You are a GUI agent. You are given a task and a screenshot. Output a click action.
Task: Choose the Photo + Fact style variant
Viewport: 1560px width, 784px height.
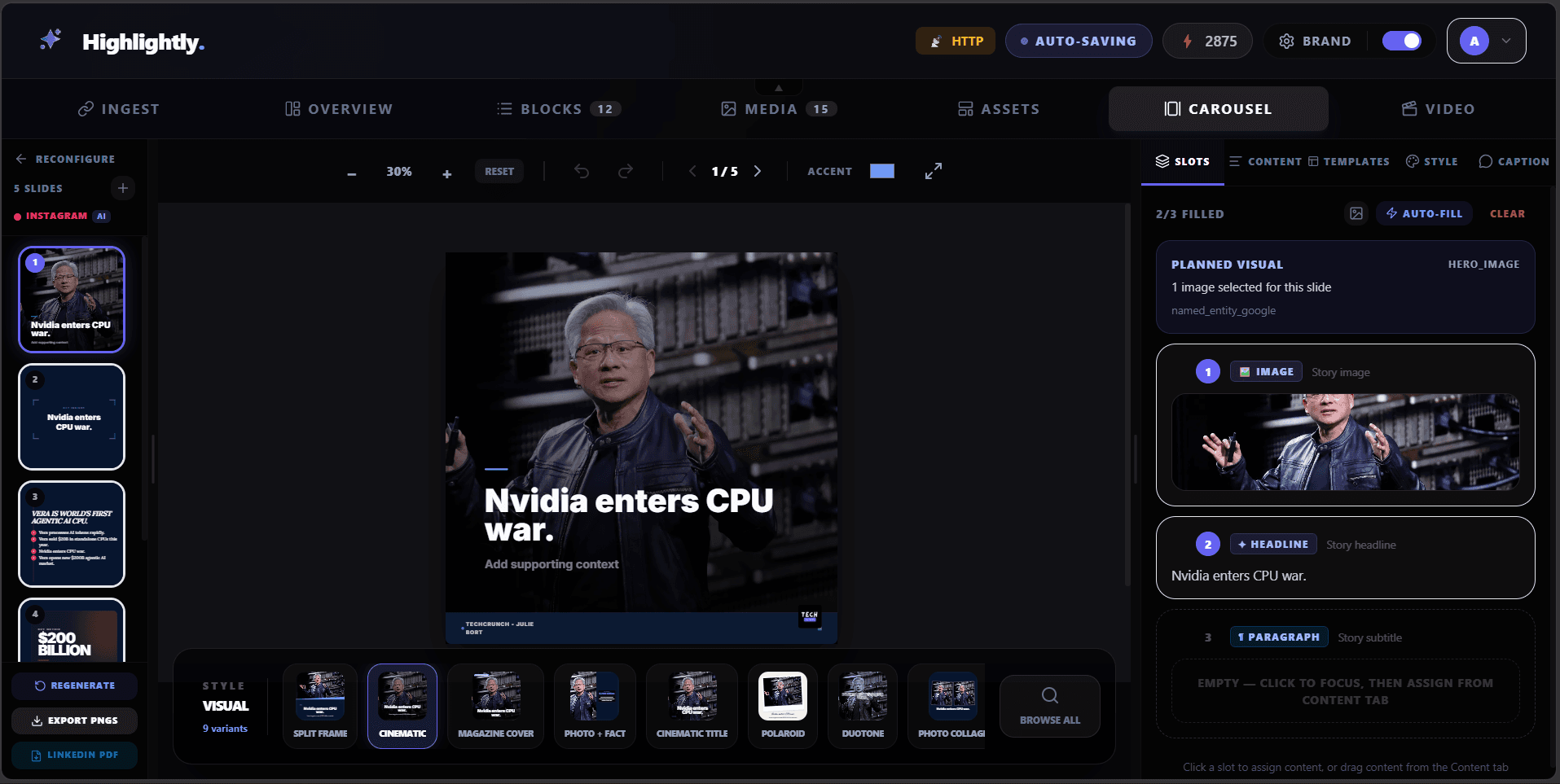[x=595, y=706]
